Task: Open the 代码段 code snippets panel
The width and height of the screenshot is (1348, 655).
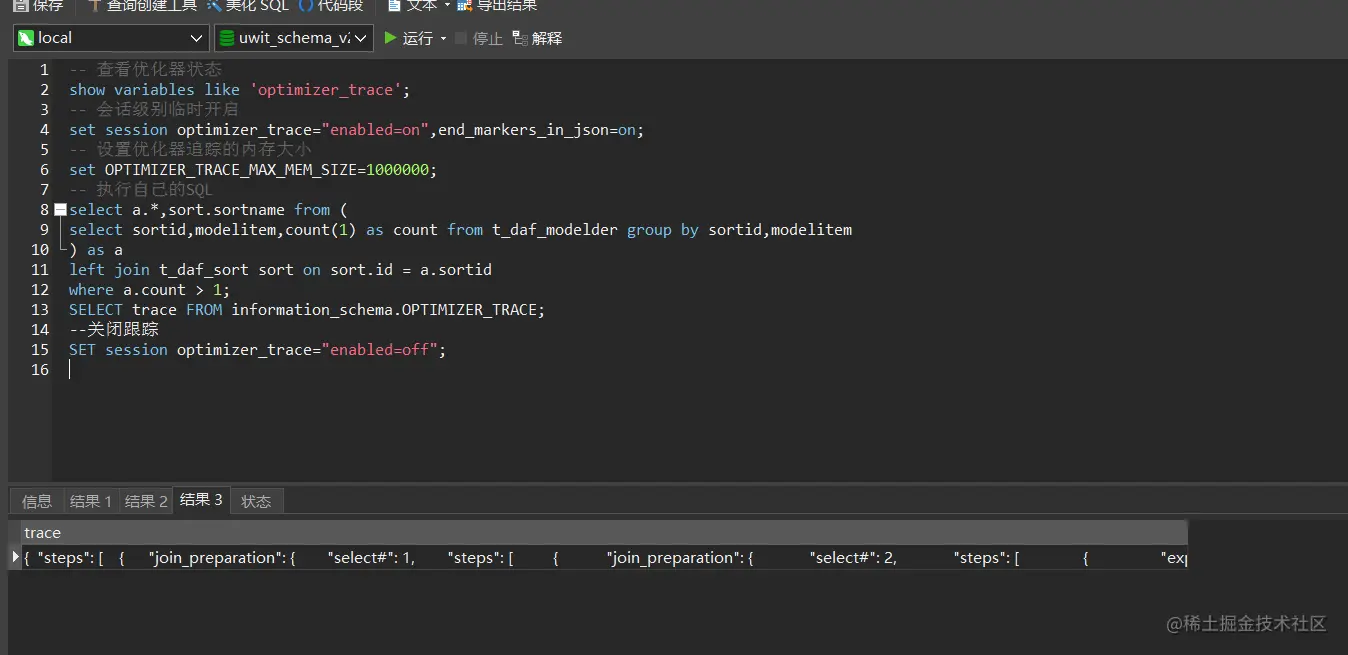Action: (x=332, y=6)
